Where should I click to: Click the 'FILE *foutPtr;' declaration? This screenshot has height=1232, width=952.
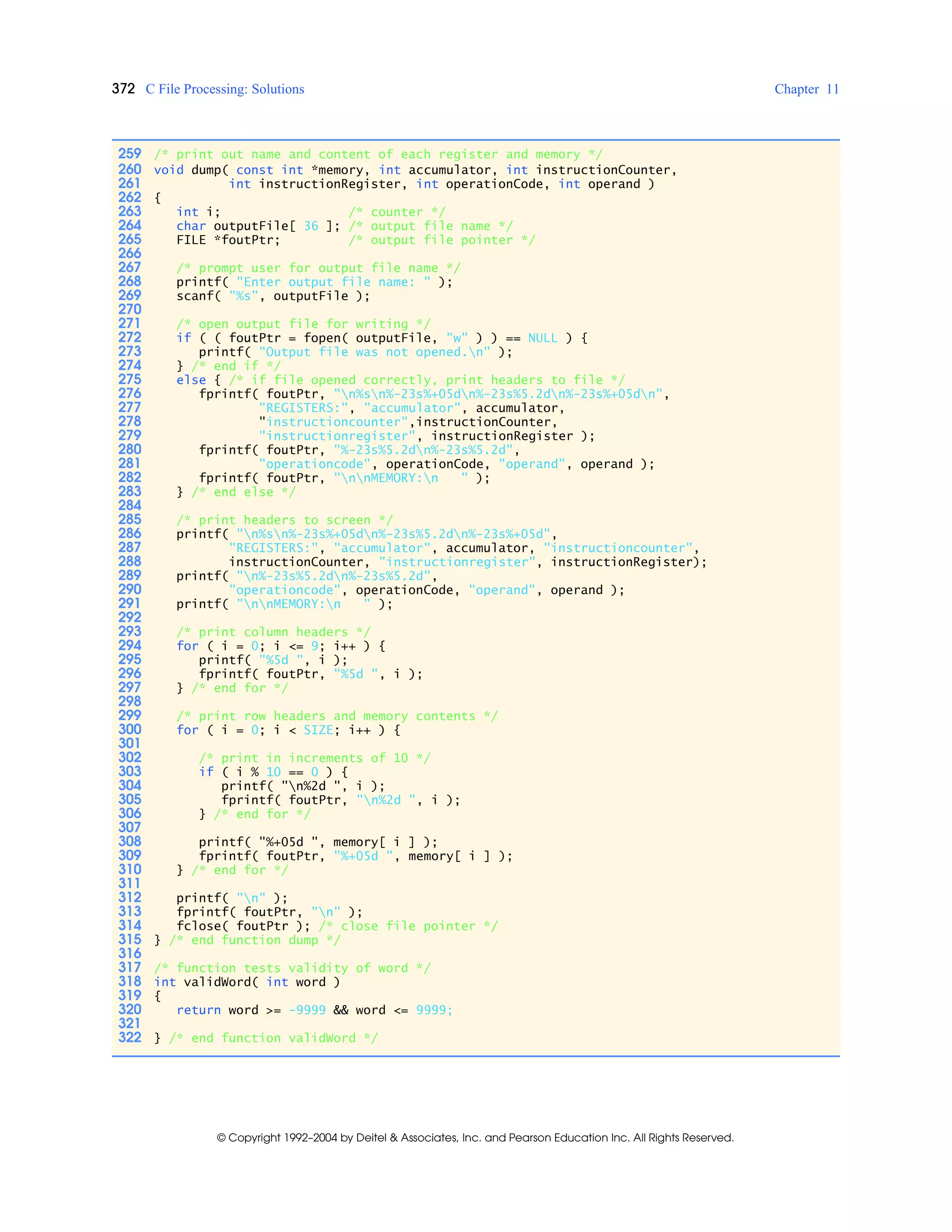tap(228, 240)
